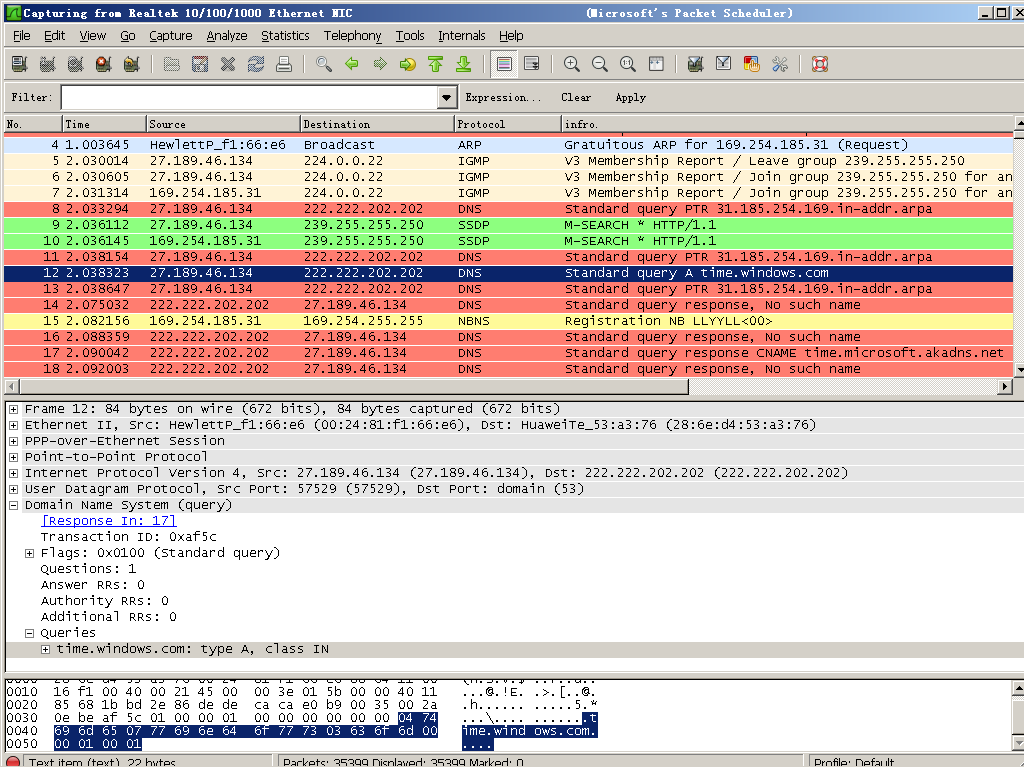Open the filter history dropdown arrow
This screenshot has width=1024, height=768.
[x=446, y=97]
